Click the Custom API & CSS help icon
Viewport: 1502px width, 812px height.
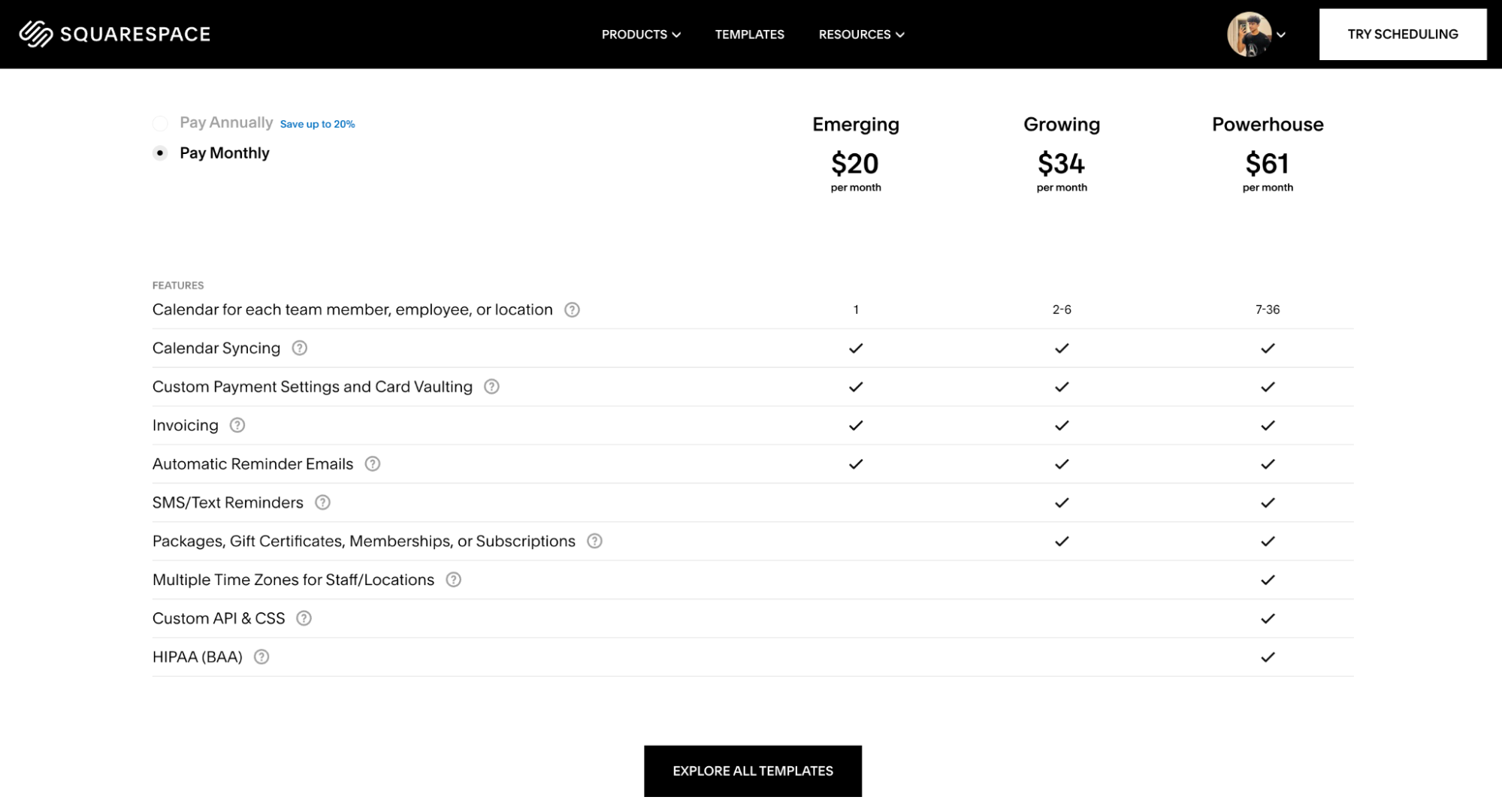(x=305, y=618)
